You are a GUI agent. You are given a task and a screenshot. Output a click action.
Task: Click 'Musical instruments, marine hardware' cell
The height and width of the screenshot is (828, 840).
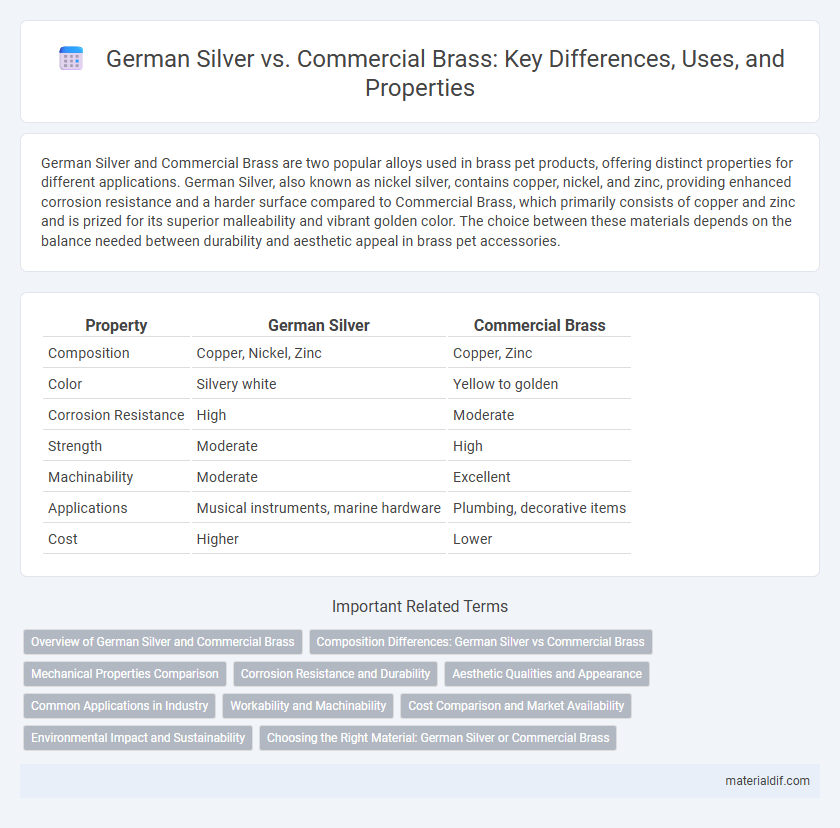click(318, 508)
